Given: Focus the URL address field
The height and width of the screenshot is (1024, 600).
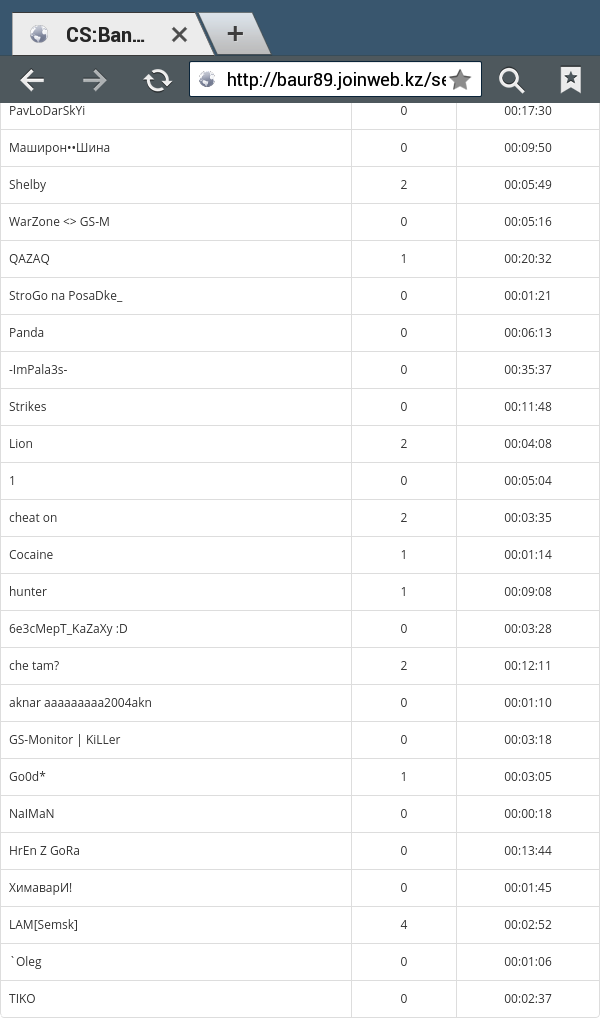Looking at the screenshot, I should pos(336,80).
